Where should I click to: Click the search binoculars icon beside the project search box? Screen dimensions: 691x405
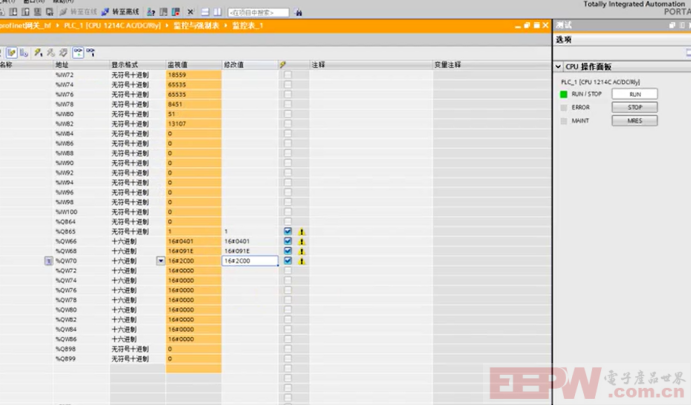click(299, 12)
